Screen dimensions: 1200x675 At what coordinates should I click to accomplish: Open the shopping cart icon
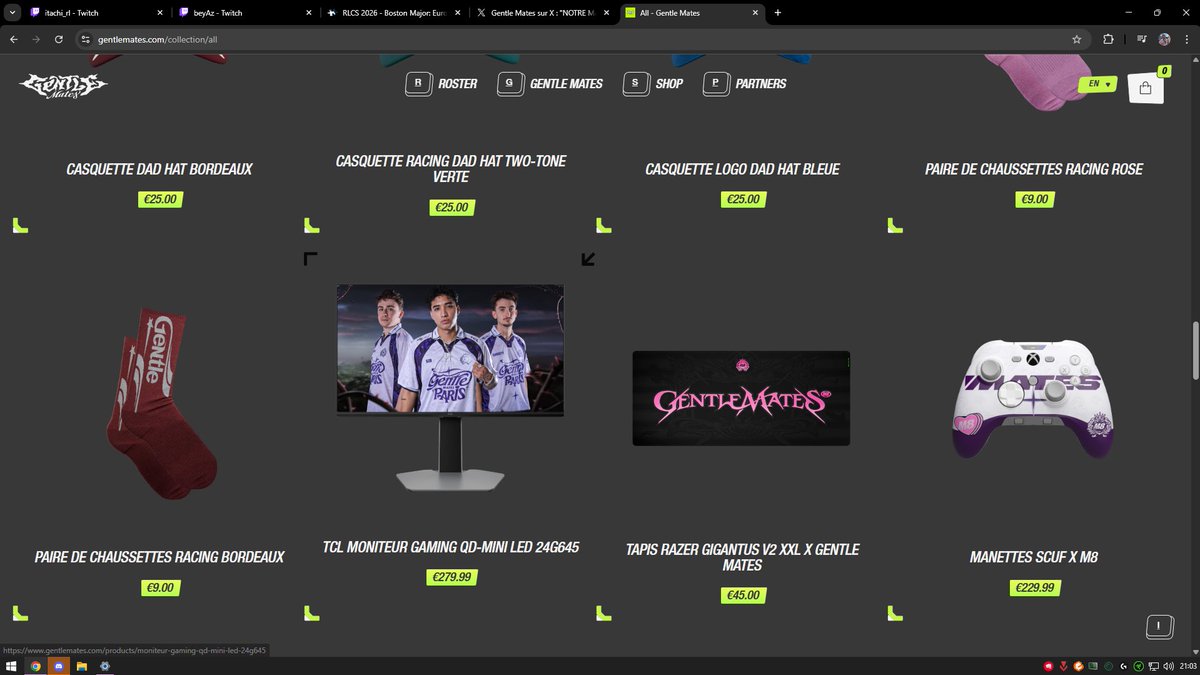[x=1145, y=87]
